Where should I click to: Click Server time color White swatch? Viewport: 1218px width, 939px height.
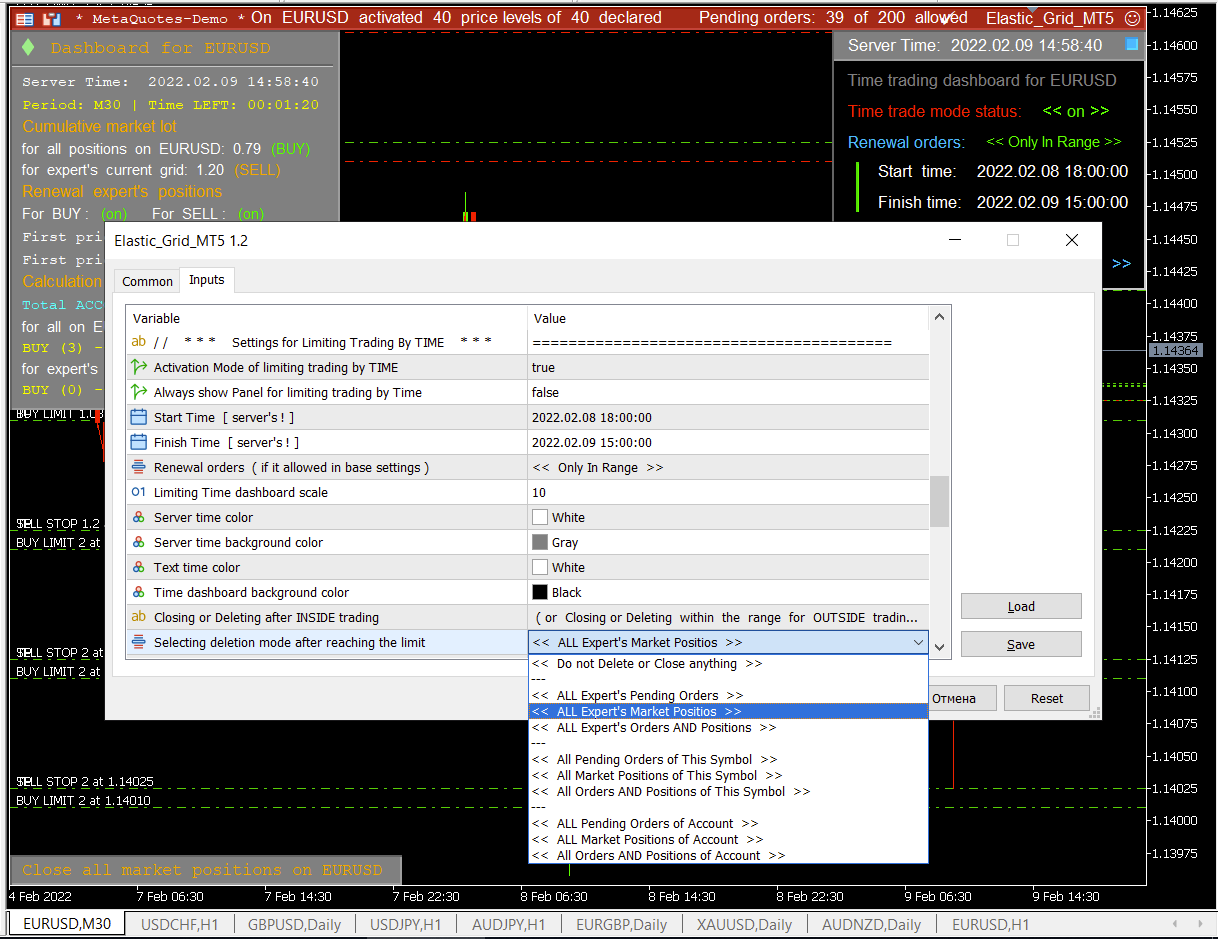pos(540,518)
